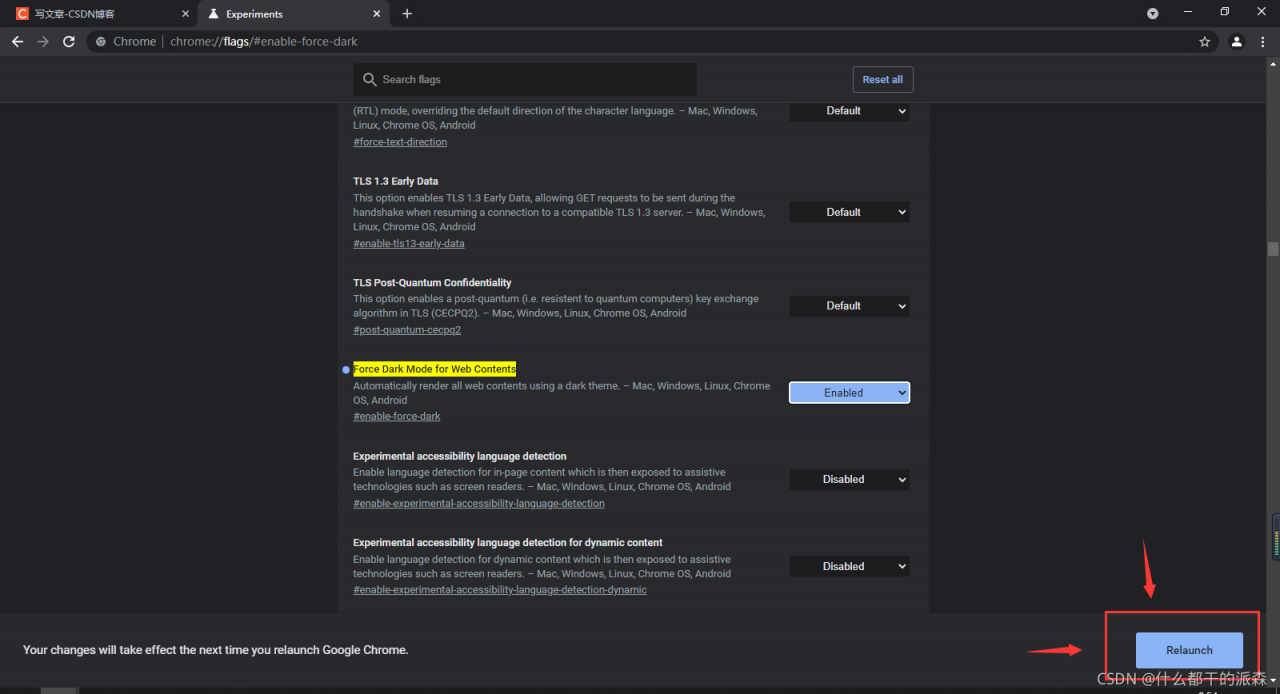Image resolution: width=1280 pixels, height=694 pixels.
Task: Open the force-text-direction Default dropdown
Action: [850, 111]
